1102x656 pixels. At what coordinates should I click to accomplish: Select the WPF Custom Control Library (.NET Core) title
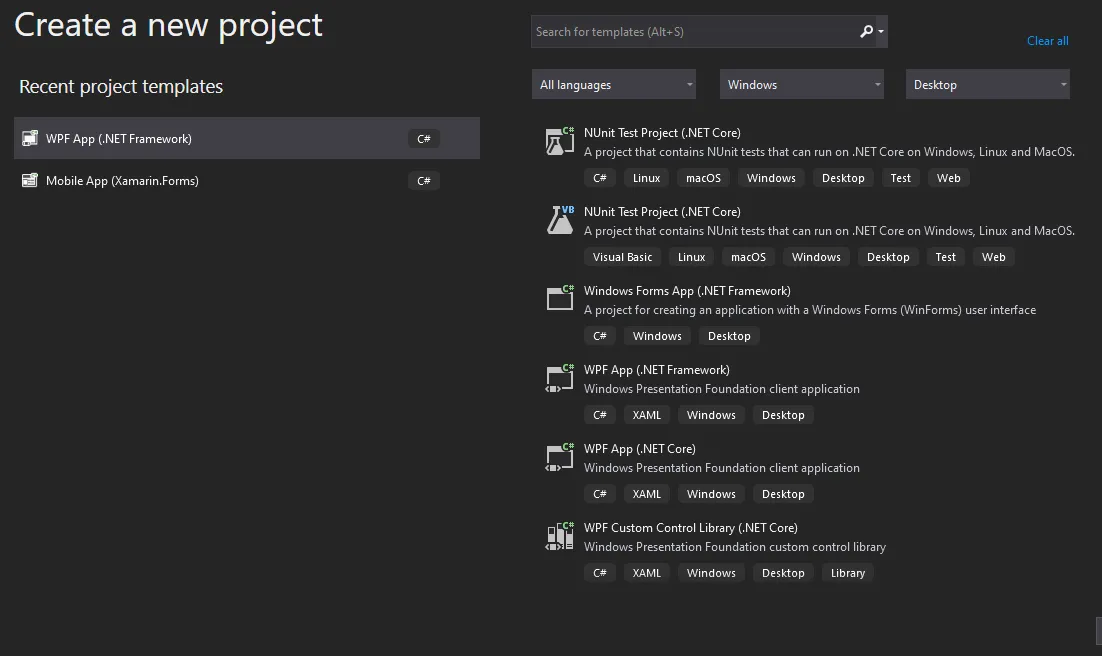(691, 527)
